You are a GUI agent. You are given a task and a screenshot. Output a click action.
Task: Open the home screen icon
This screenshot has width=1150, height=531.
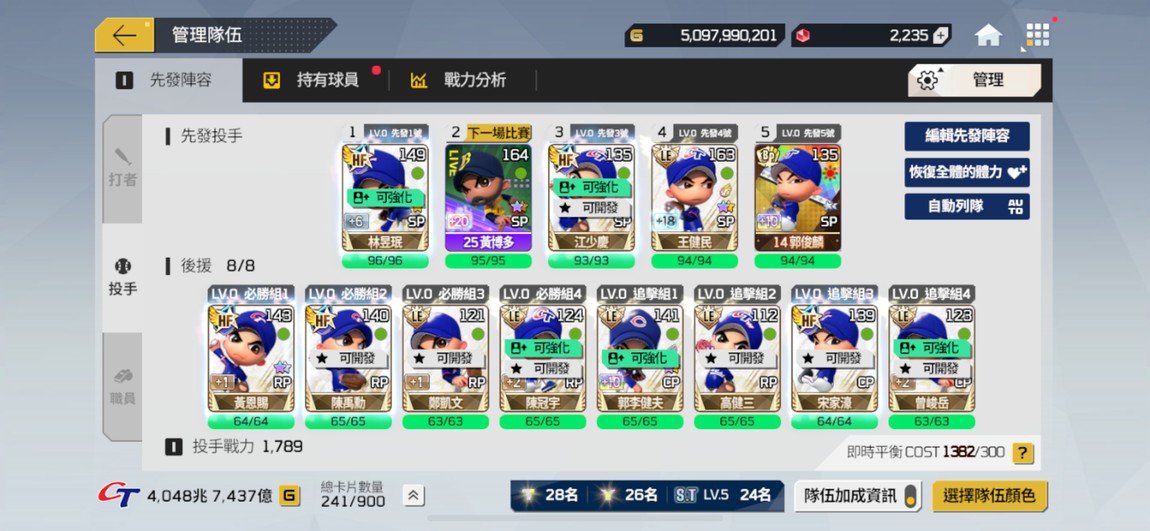[x=988, y=35]
